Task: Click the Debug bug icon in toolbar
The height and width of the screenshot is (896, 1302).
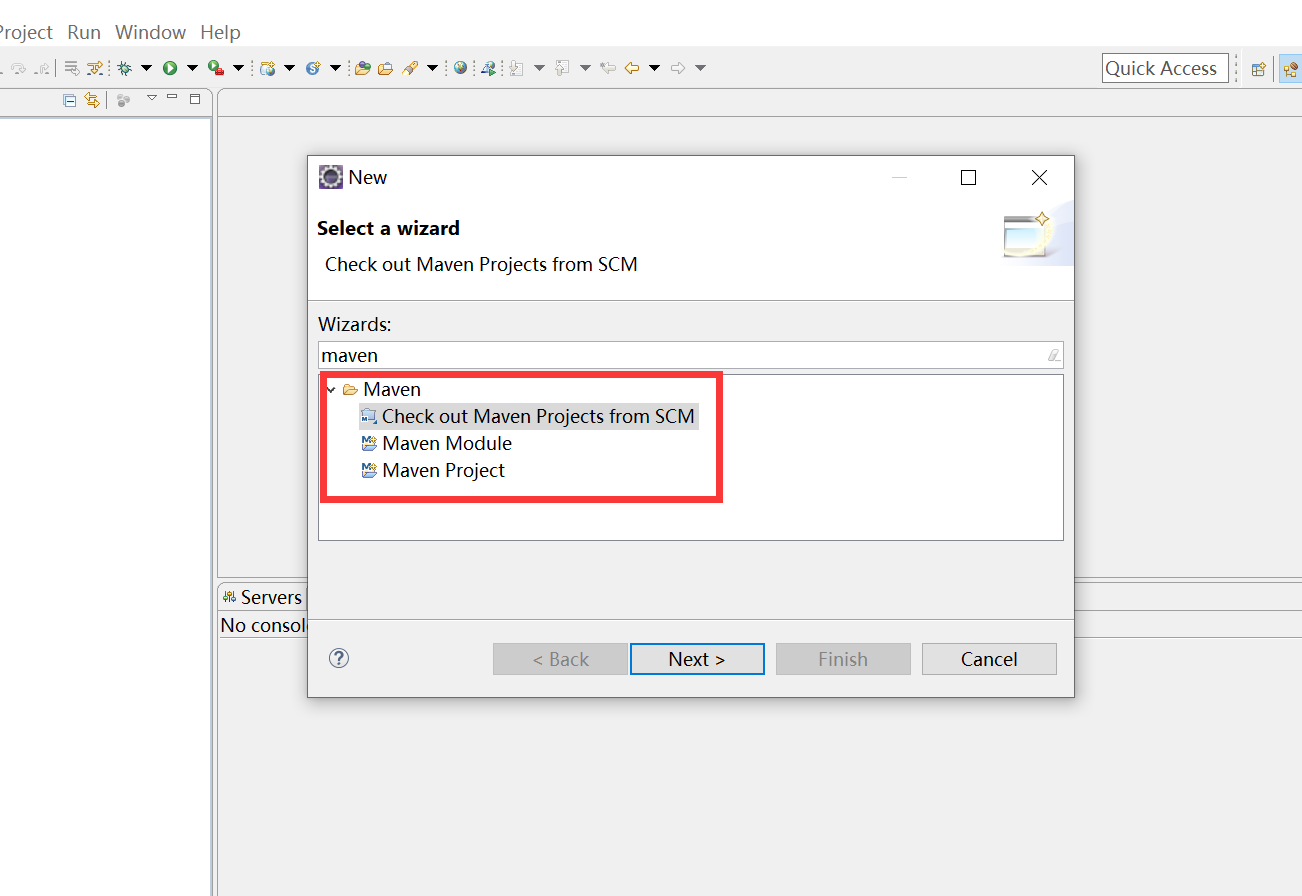Action: [124, 68]
